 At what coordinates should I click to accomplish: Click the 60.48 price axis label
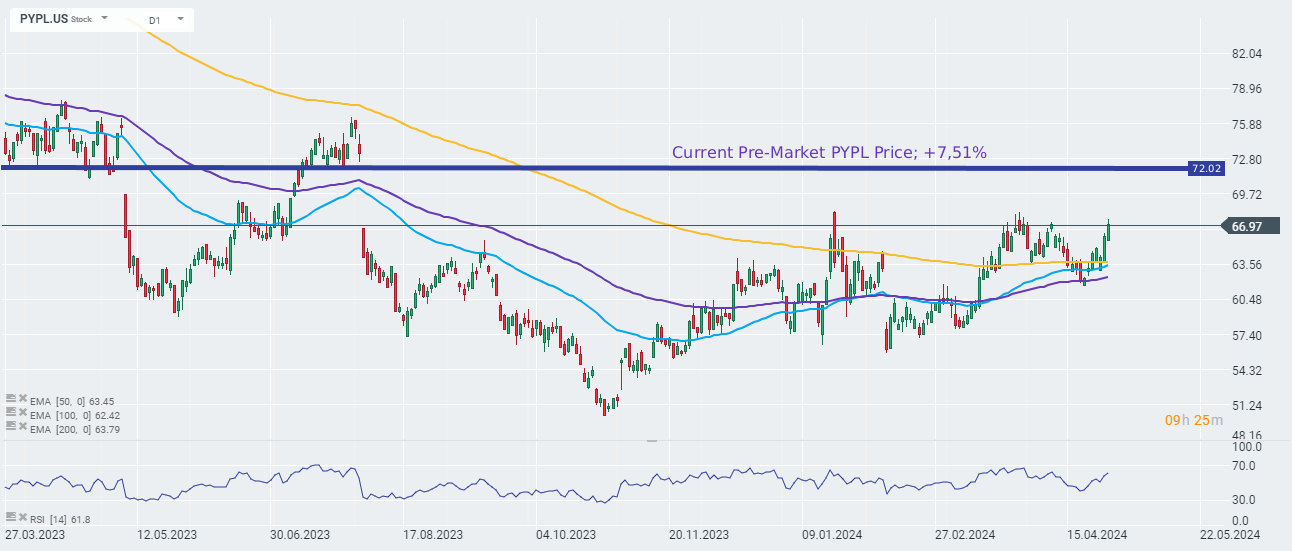pos(1247,300)
